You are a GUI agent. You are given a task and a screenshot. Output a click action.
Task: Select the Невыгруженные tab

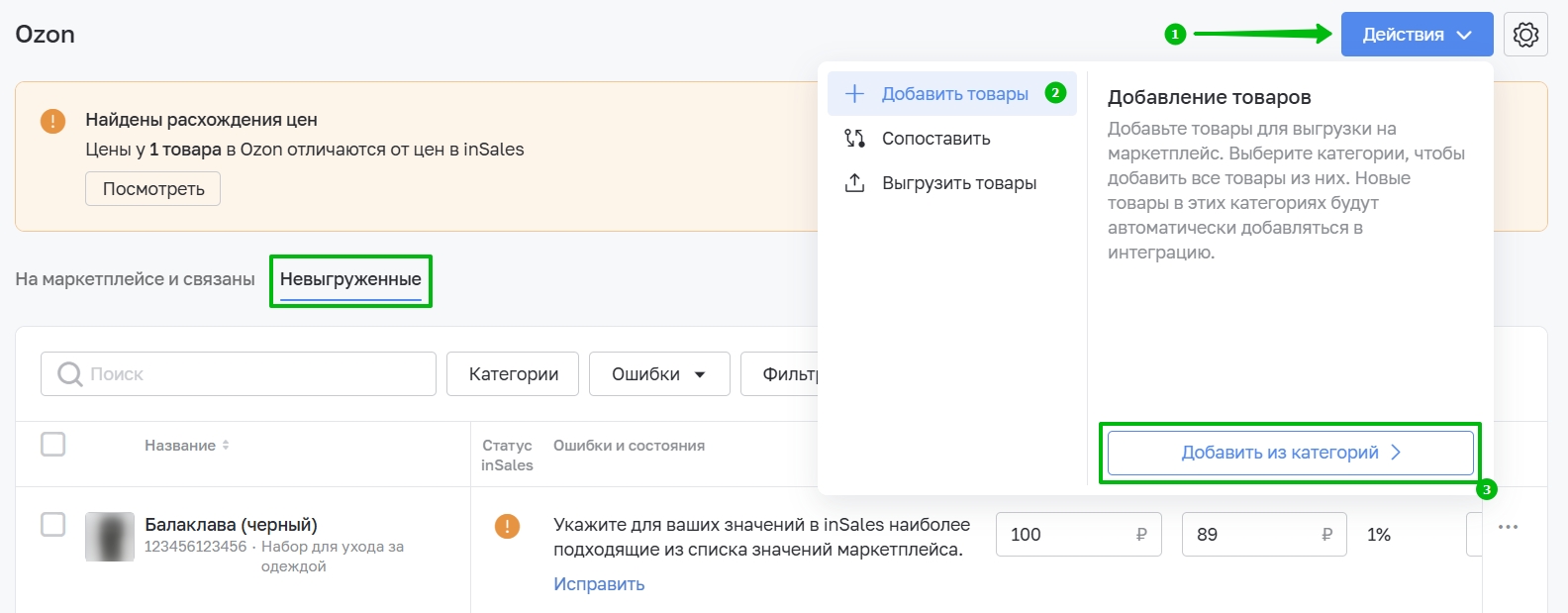point(350,280)
